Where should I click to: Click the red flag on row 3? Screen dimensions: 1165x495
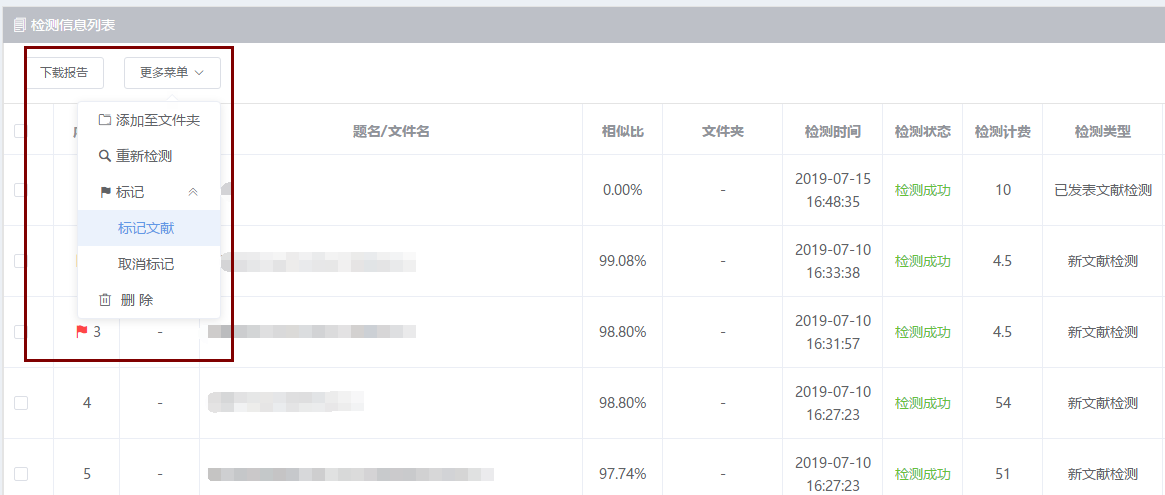[82, 331]
